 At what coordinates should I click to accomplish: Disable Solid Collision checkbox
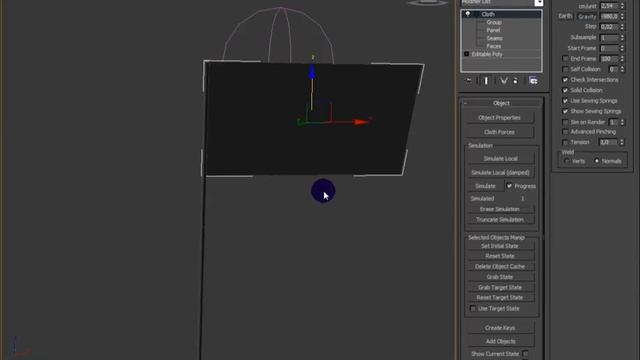pos(565,90)
